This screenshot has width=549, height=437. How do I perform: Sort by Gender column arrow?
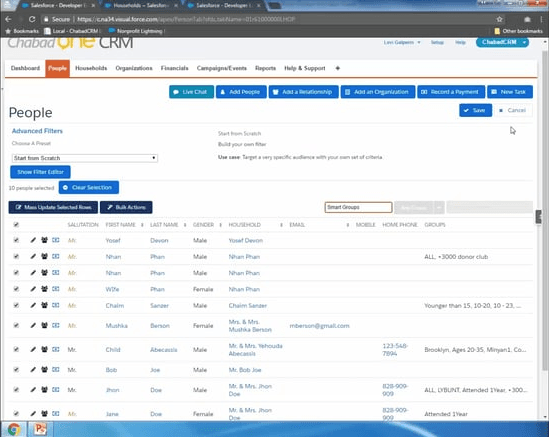(221, 225)
